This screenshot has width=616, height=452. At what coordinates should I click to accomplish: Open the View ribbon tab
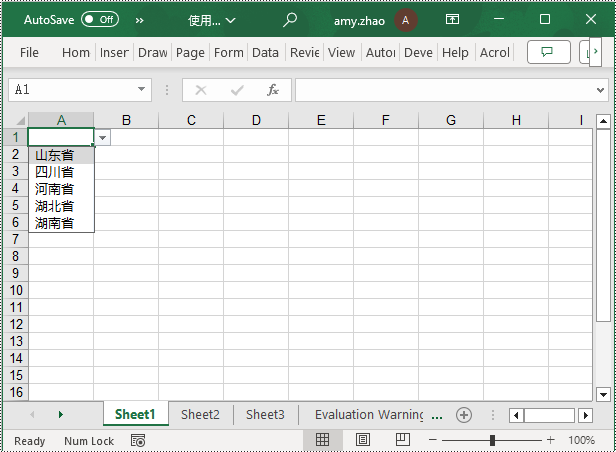(x=341, y=53)
